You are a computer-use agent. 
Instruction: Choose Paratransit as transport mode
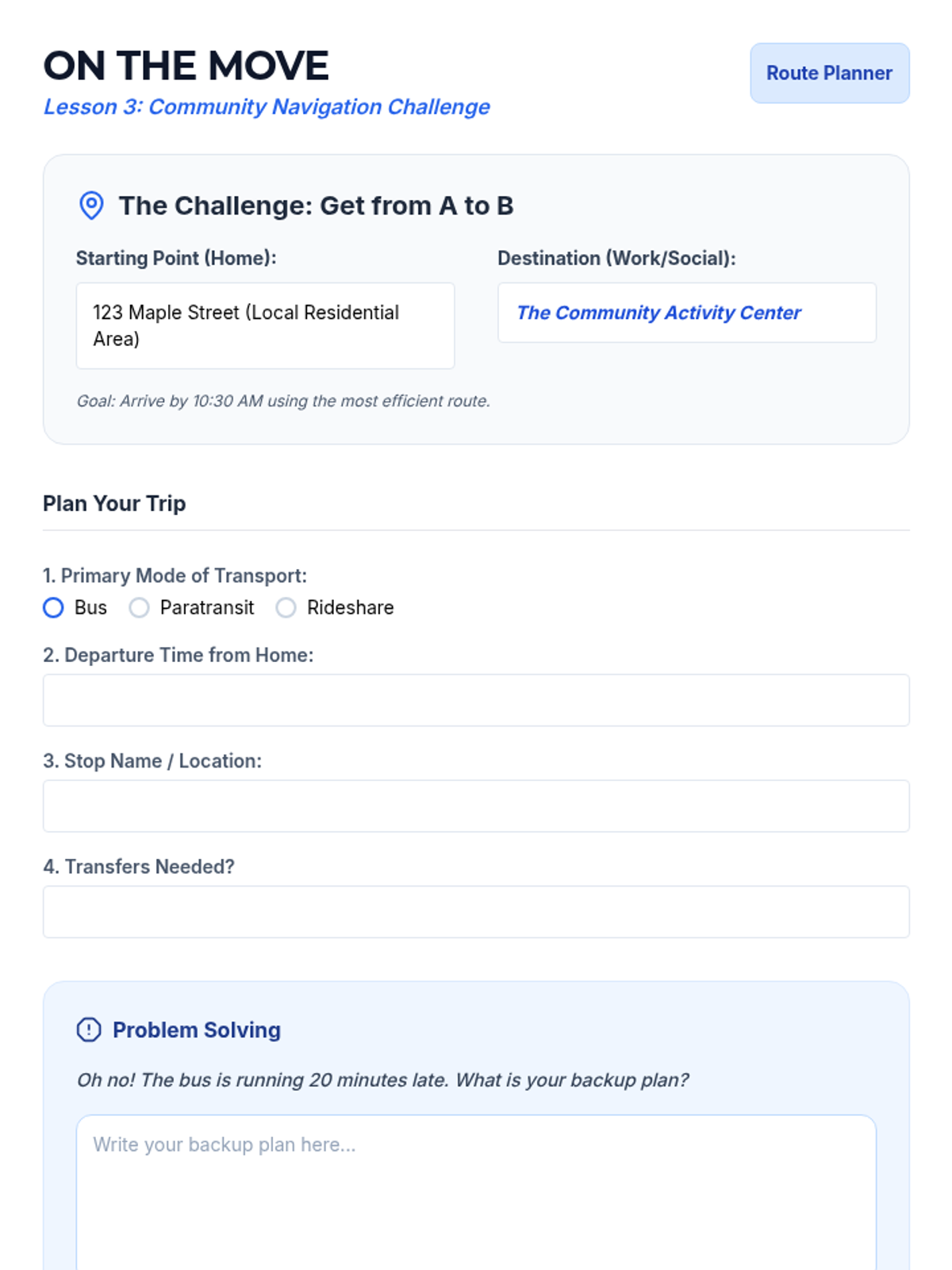[x=139, y=608]
